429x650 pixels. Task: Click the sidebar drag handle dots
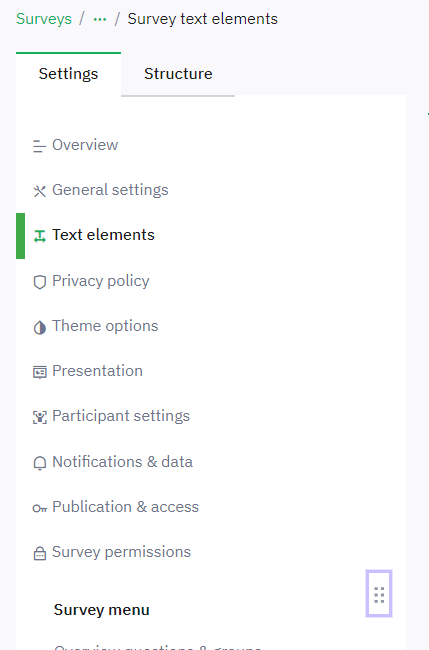pos(379,594)
